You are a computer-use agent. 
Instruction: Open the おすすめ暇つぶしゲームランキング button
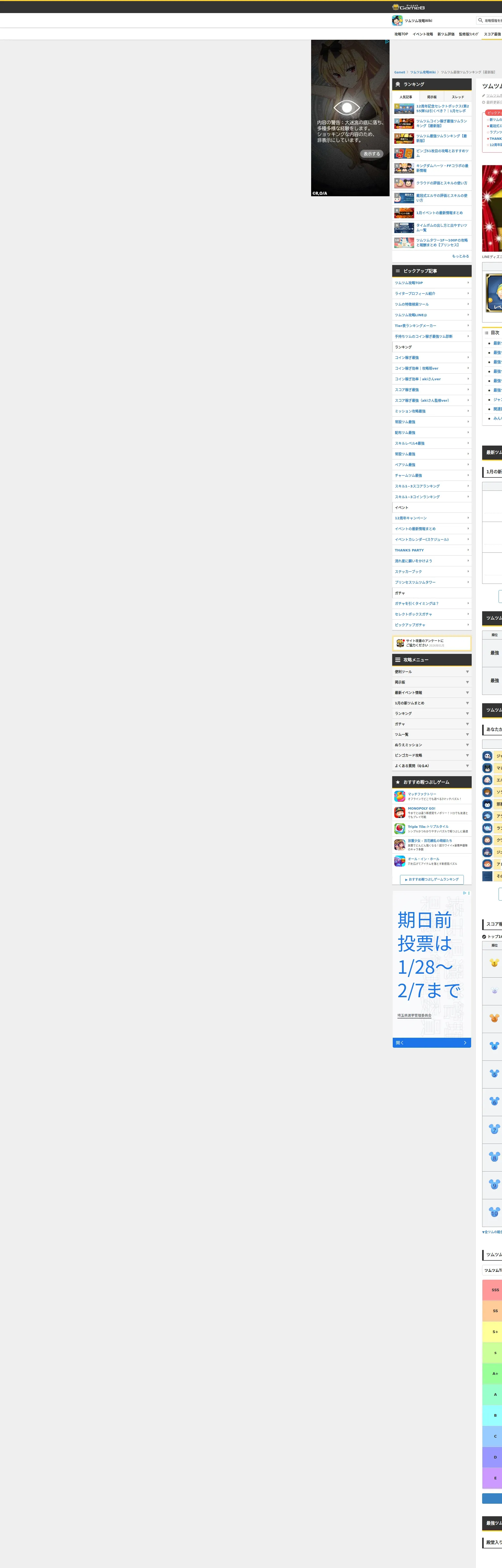432,880
